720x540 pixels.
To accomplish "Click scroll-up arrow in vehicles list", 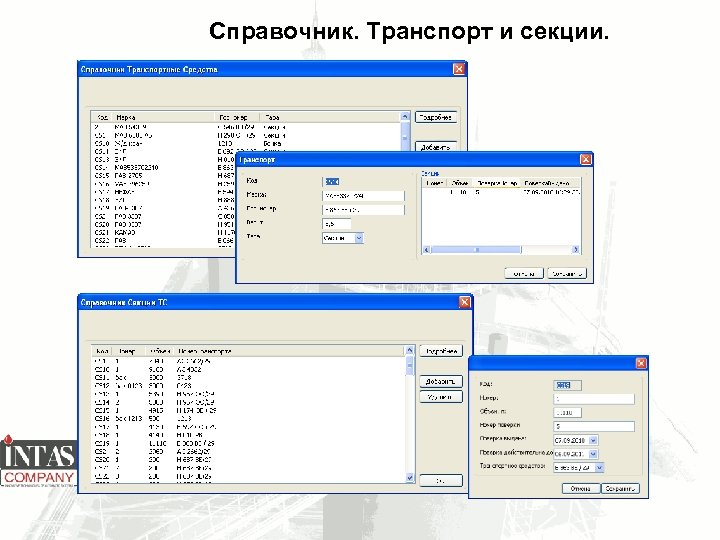I will coord(405,117).
